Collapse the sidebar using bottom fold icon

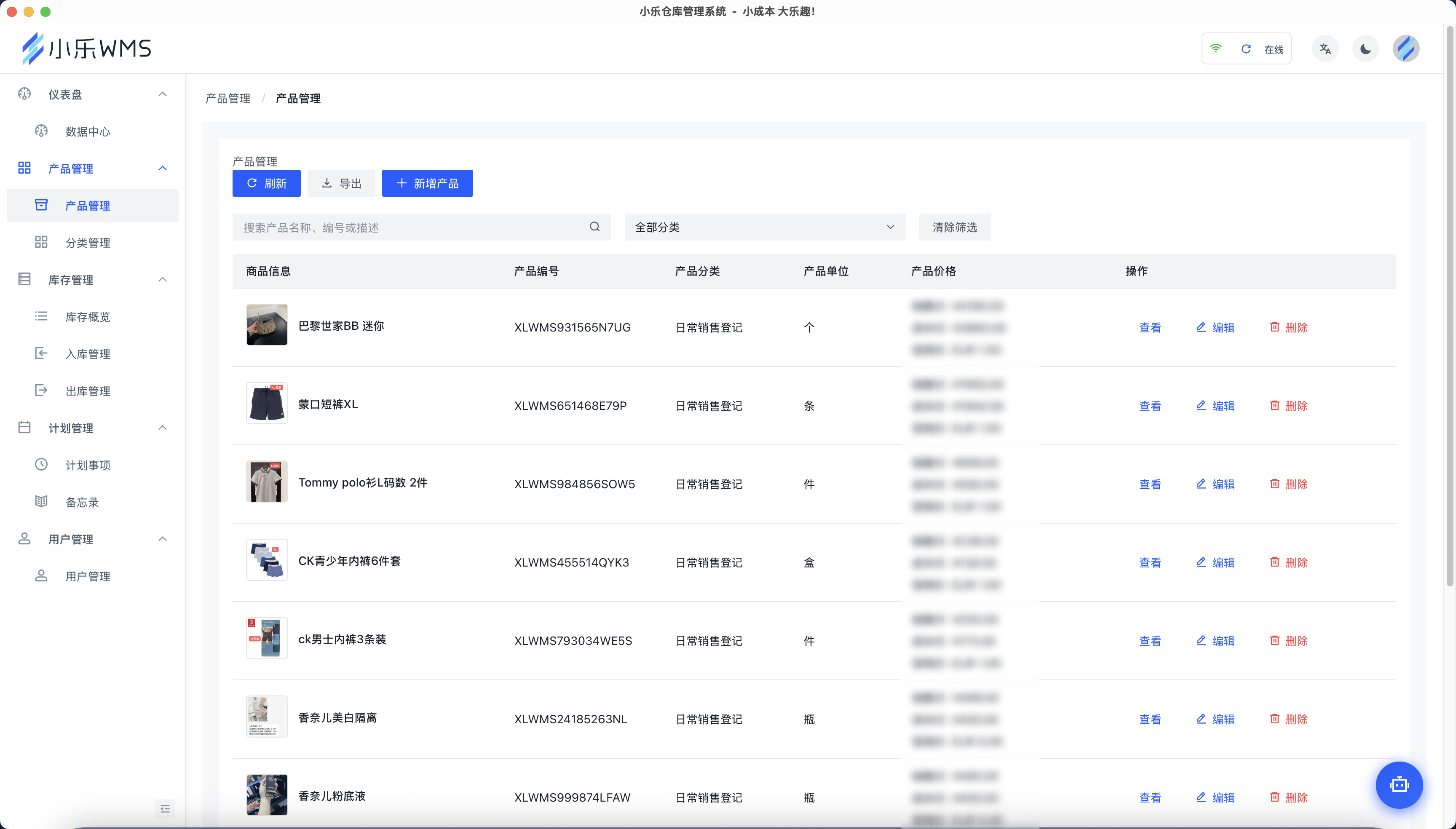coord(165,808)
